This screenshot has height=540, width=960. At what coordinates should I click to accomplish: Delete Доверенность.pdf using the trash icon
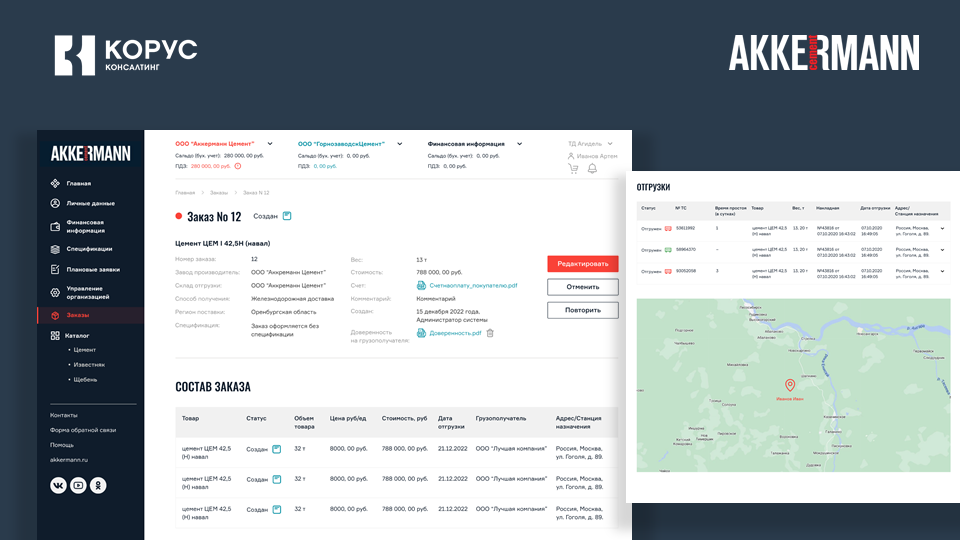coord(490,333)
